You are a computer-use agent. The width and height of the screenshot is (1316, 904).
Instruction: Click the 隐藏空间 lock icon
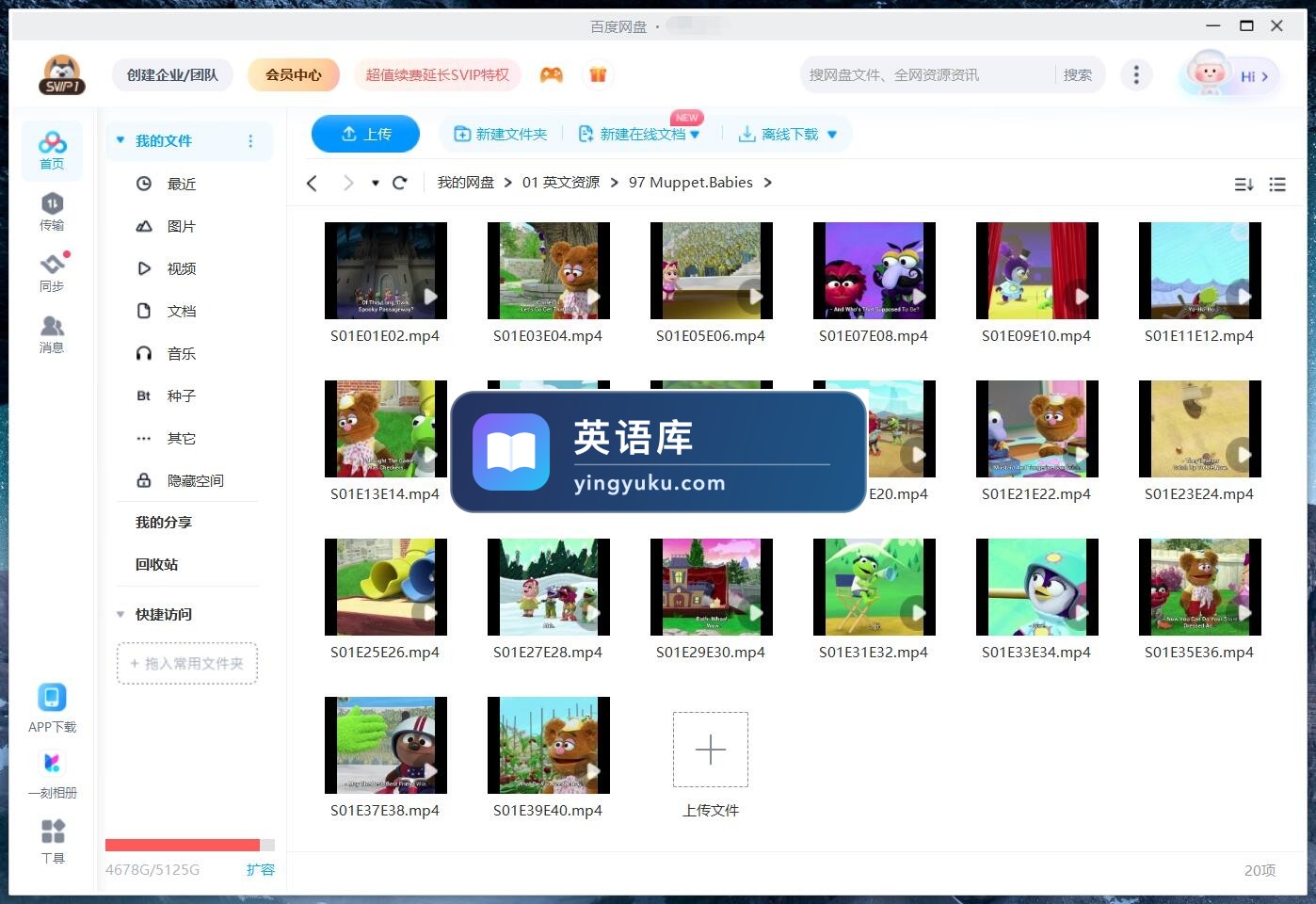pos(144,480)
